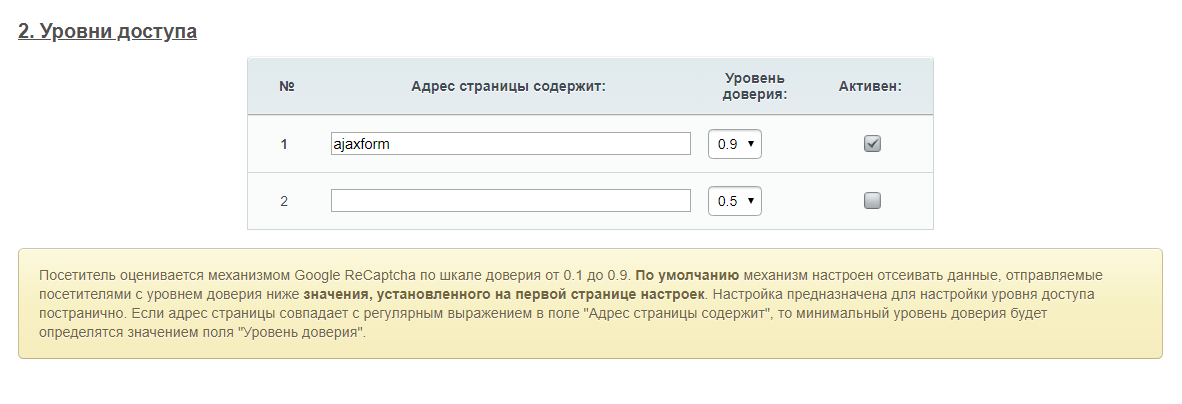Click the "2. Уровни доступа" heading

(107, 32)
